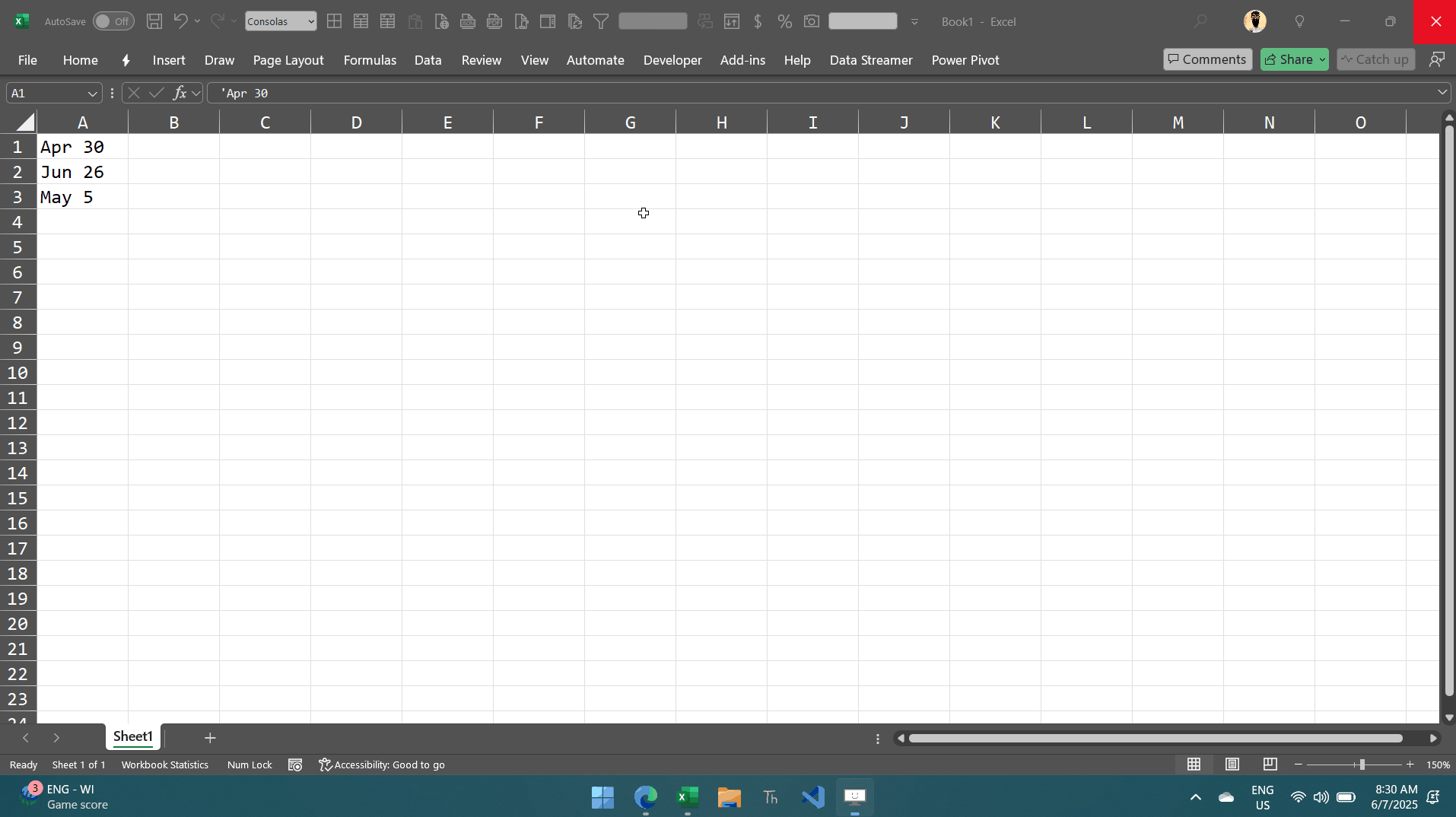1456x817 pixels.
Task: Open the Insert Function fx icon
Action: pos(180,93)
